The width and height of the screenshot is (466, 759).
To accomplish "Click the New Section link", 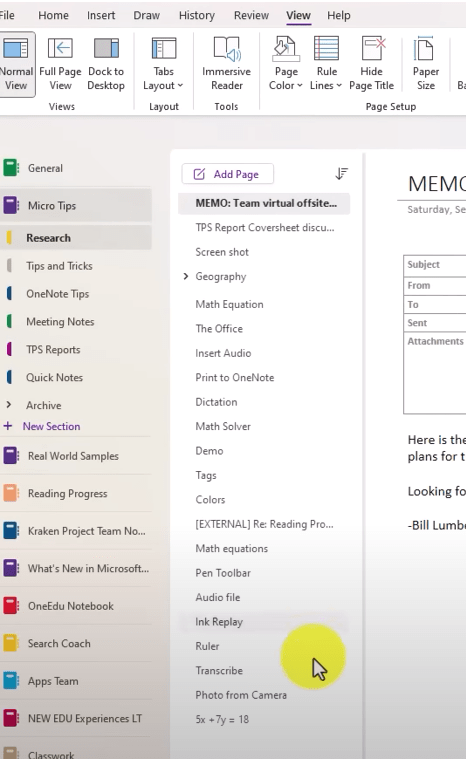I will tap(51, 426).
